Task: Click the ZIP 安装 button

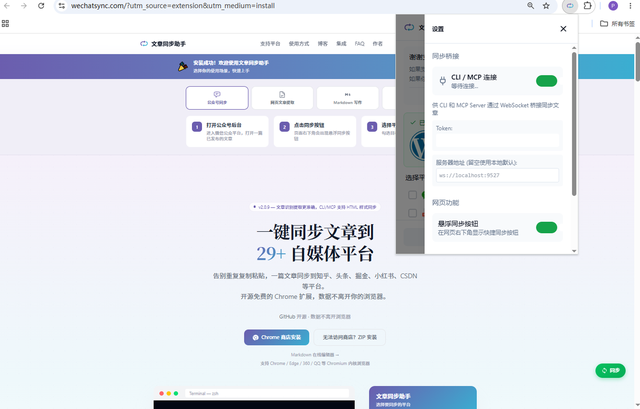Action: [x=350, y=337]
